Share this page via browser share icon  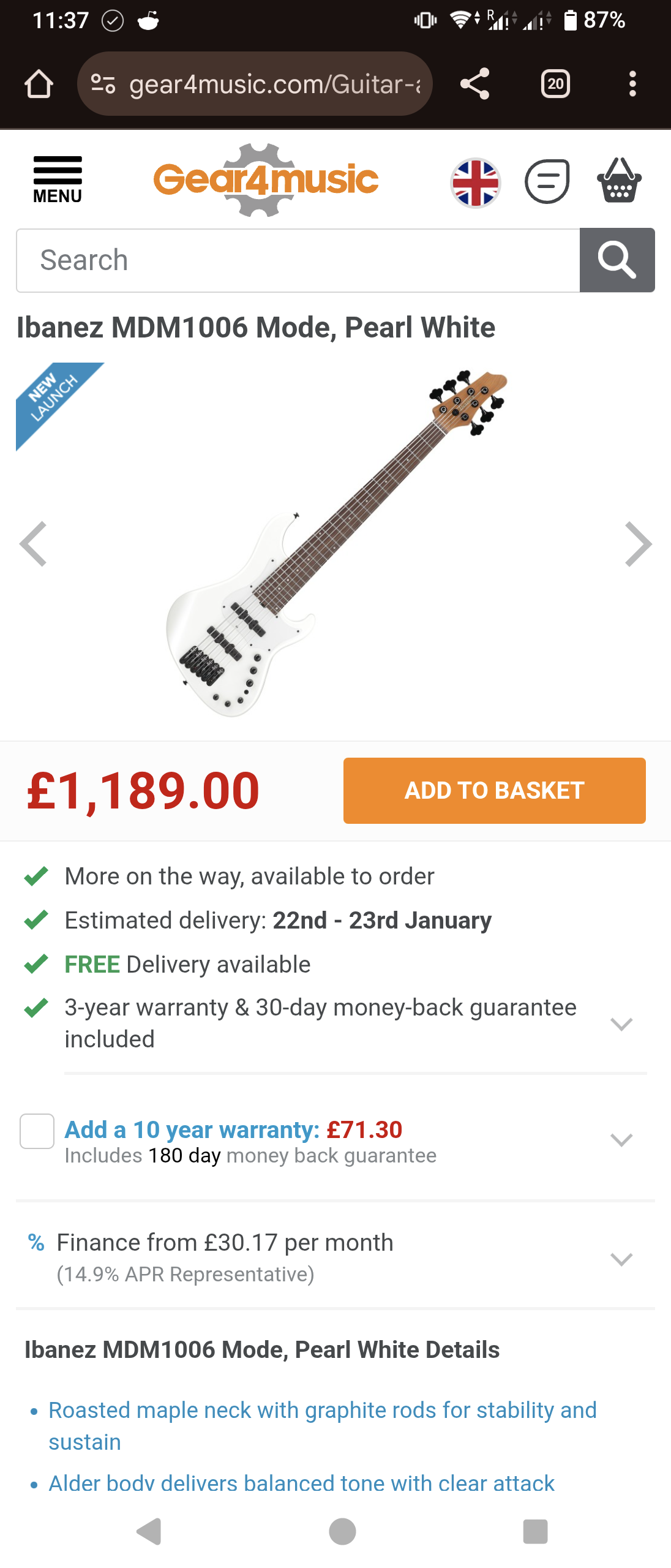tap(475, 84)
